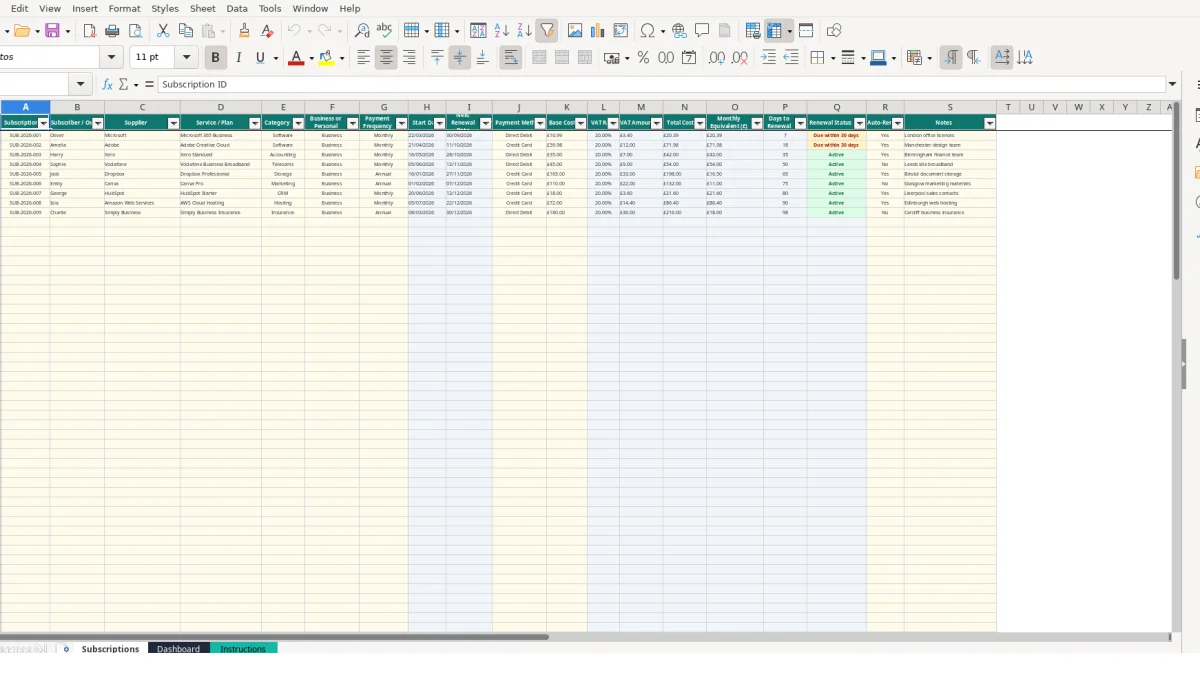Toggle underline formatting
Viewport: 1200px width, 675px height.
260,58
